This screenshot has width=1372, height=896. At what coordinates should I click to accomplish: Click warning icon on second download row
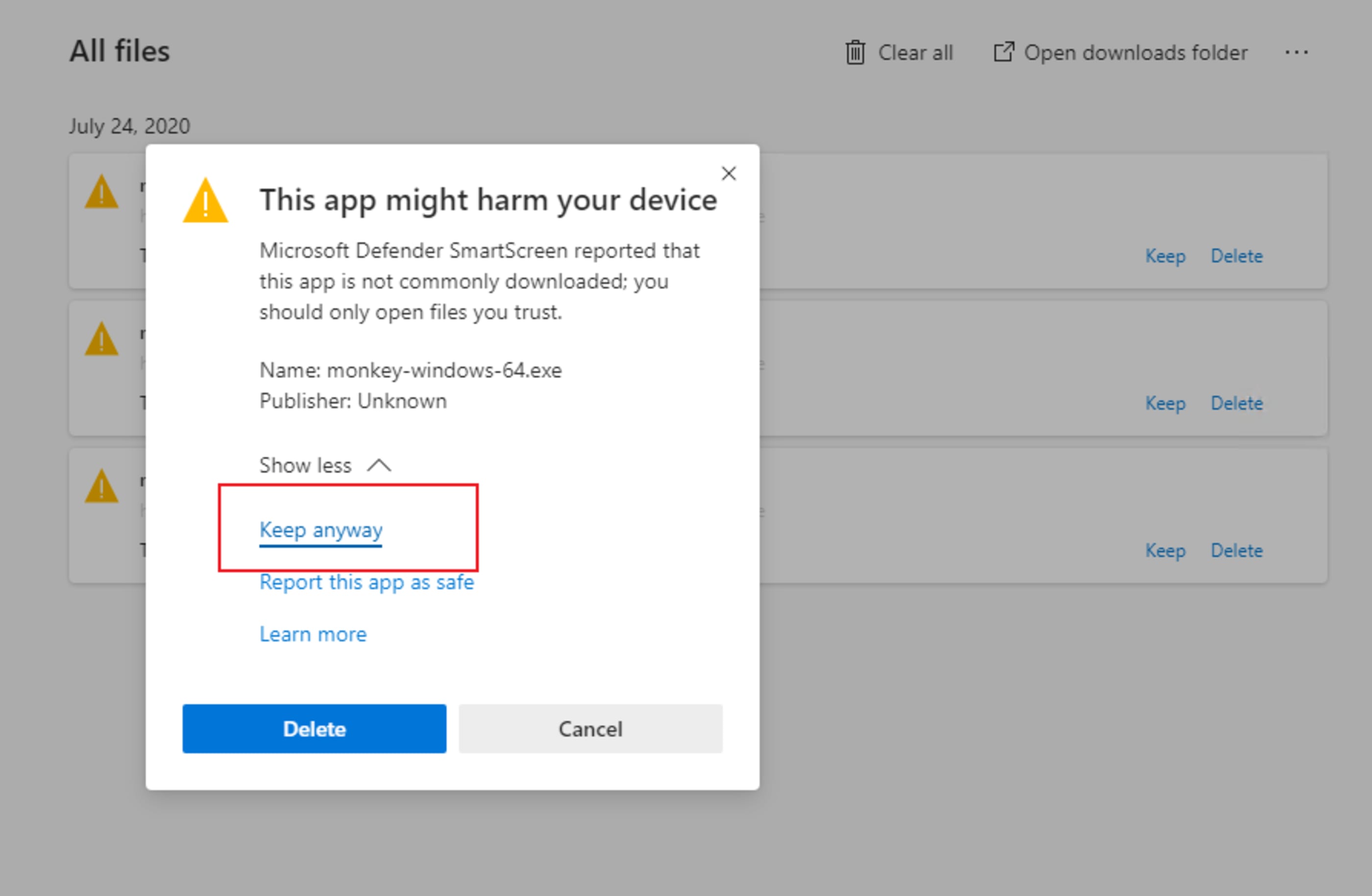pos(101,339)
